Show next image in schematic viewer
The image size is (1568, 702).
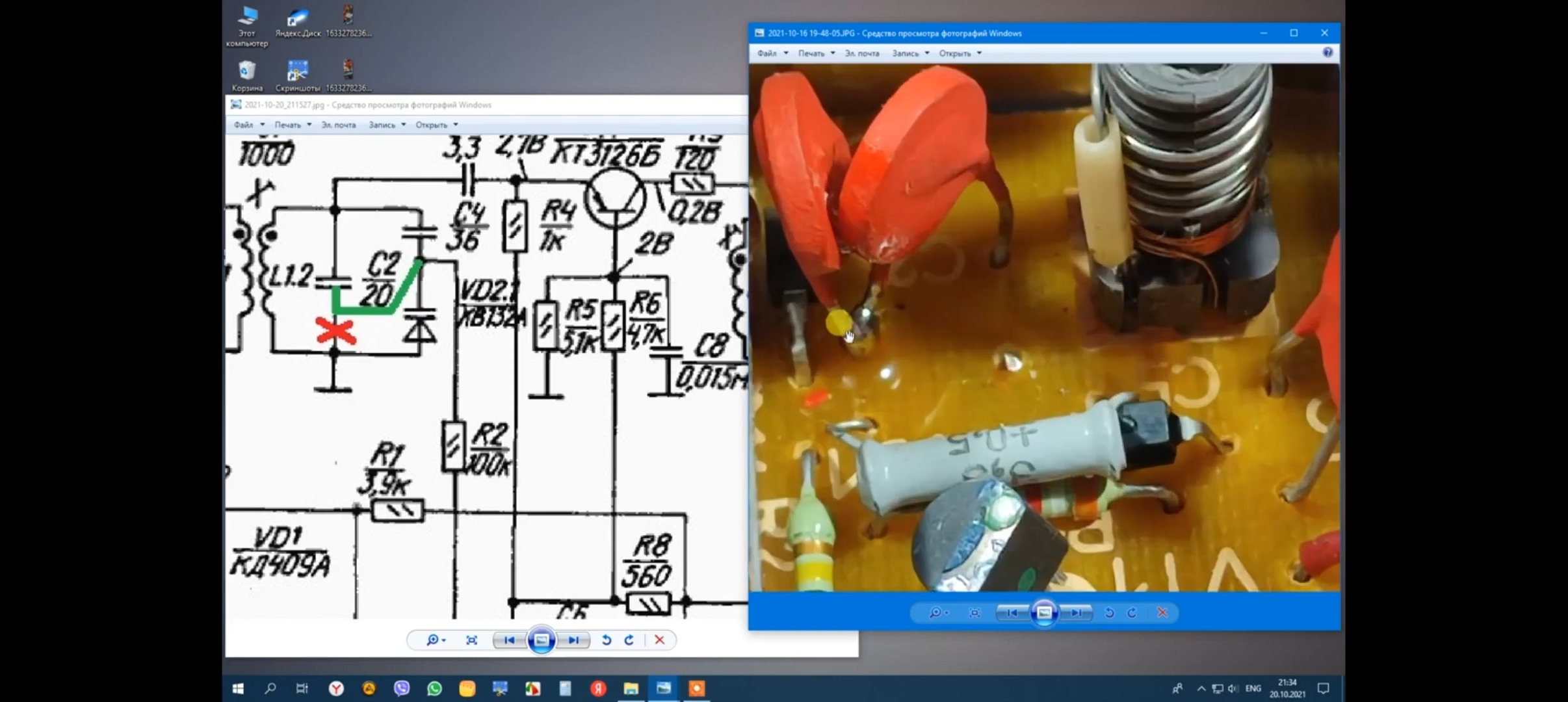click(x=573, y=640)
